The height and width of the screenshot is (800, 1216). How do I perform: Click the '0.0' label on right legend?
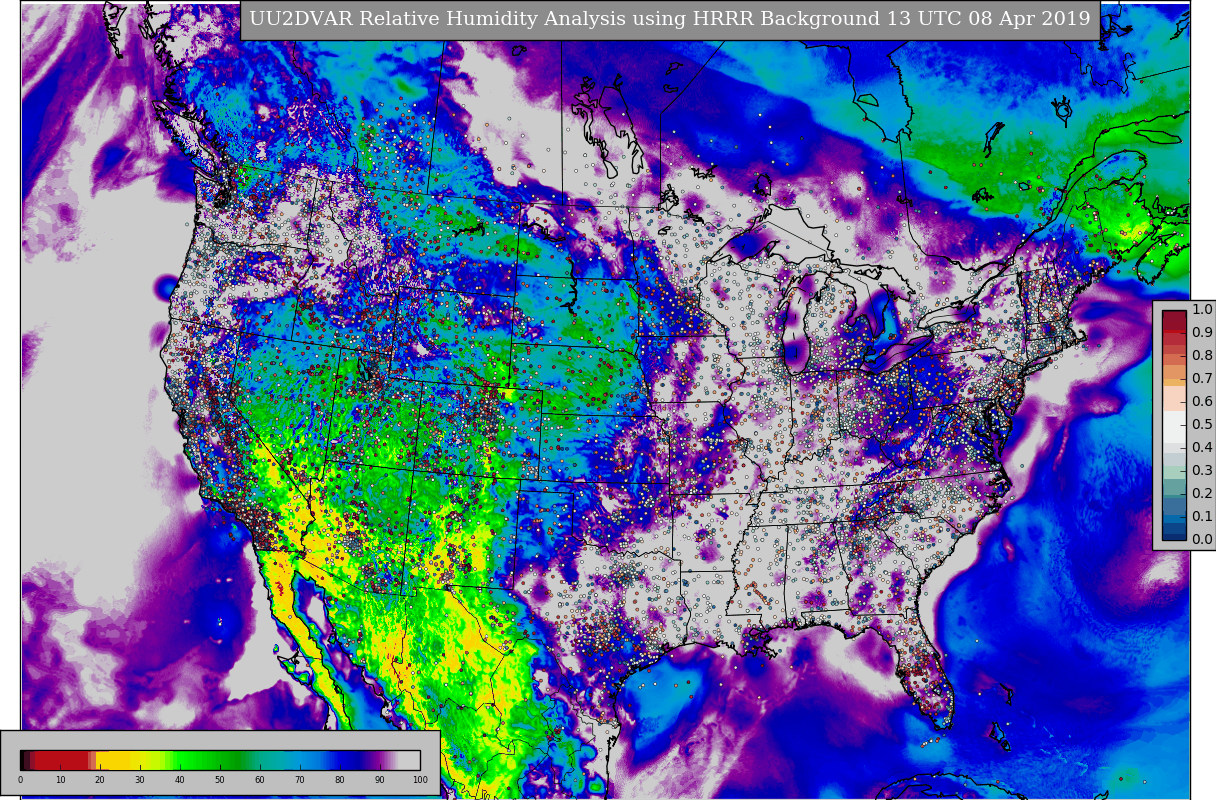click(1202, 540)
